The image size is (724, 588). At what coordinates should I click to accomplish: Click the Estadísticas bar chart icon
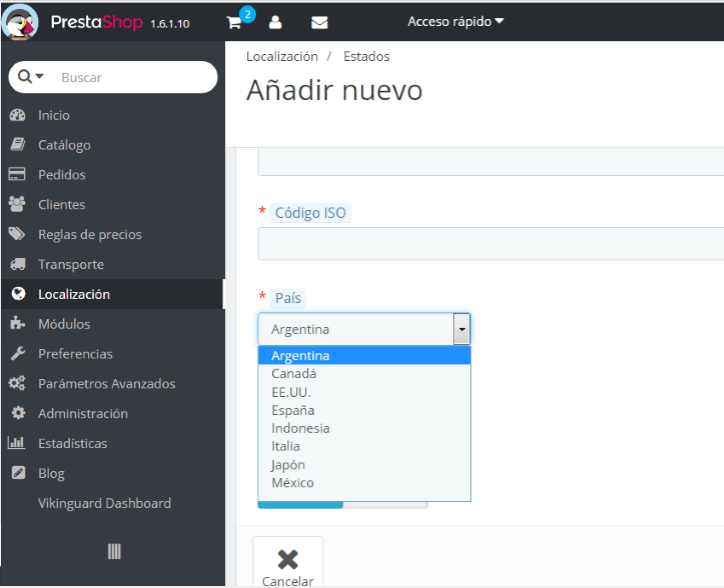tap(17, 443)
